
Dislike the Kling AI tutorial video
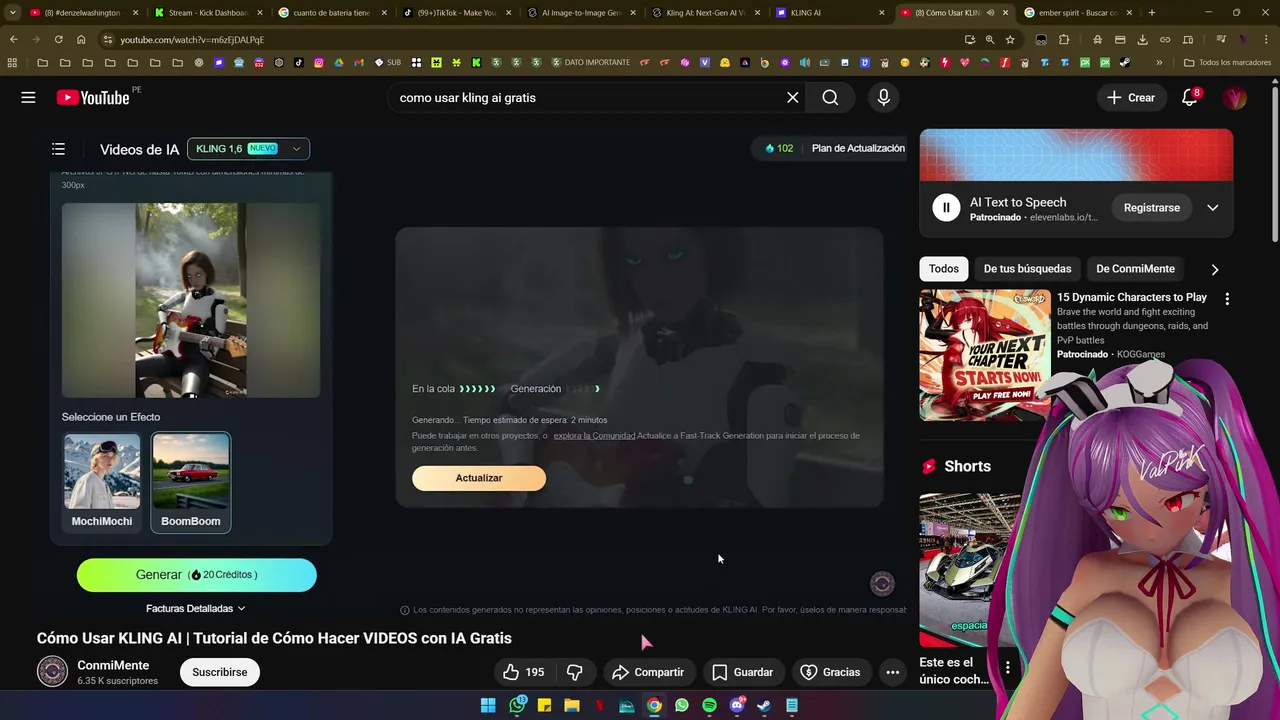coord(575,672)
